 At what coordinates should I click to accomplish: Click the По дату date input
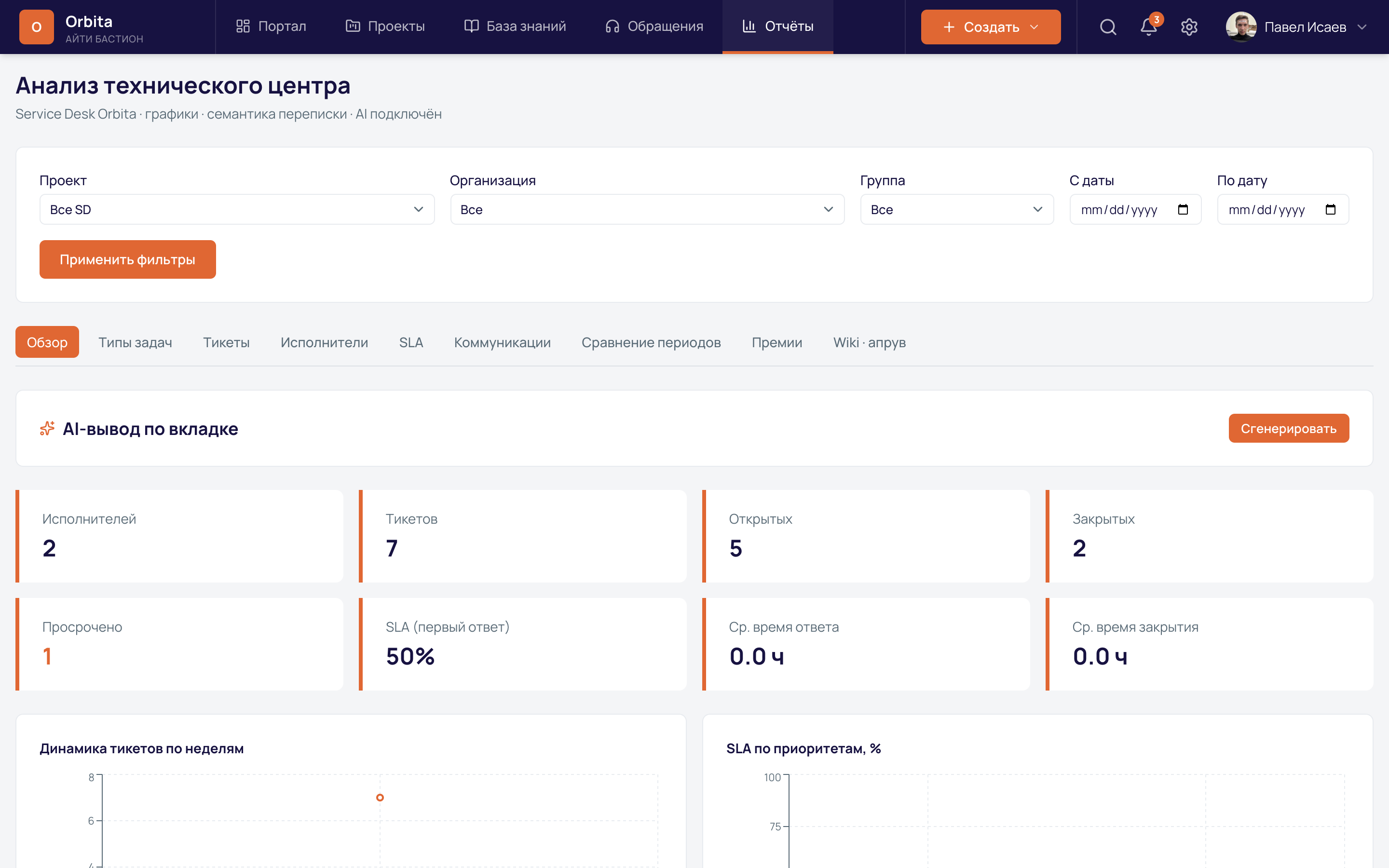tap(1283, 210)
